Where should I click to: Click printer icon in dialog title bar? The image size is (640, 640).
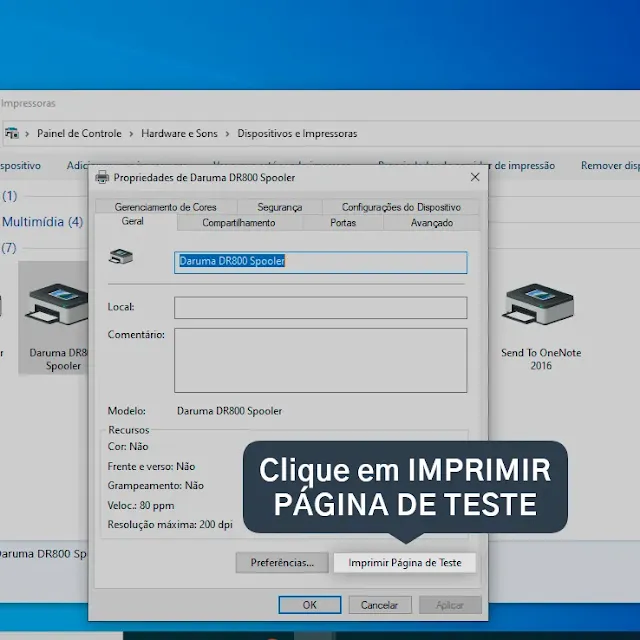(x=102, y=177)
